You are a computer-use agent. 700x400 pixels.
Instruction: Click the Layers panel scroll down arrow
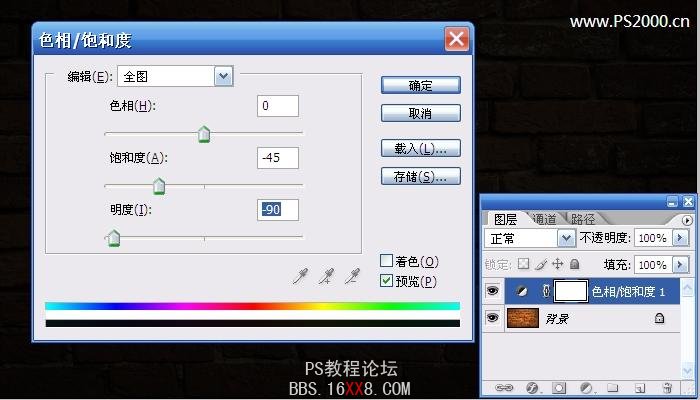688,371
